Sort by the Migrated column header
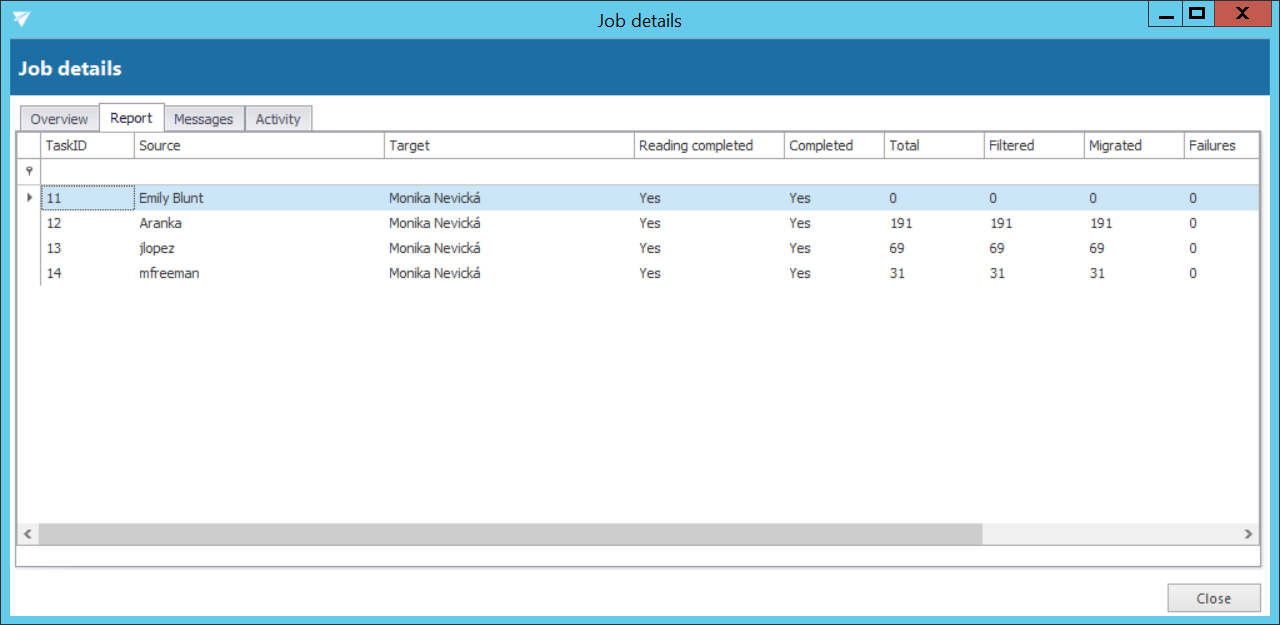The width and height of the screenshot is (1280, 625). point(1133,146)
